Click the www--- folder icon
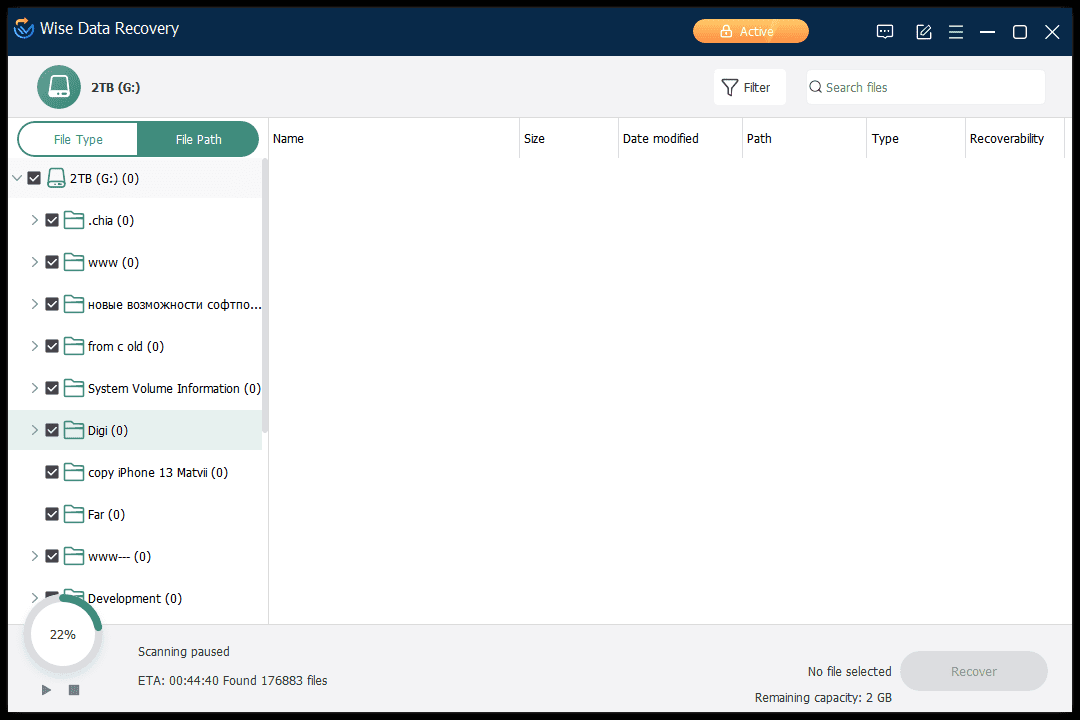 [x=74, y=557]
